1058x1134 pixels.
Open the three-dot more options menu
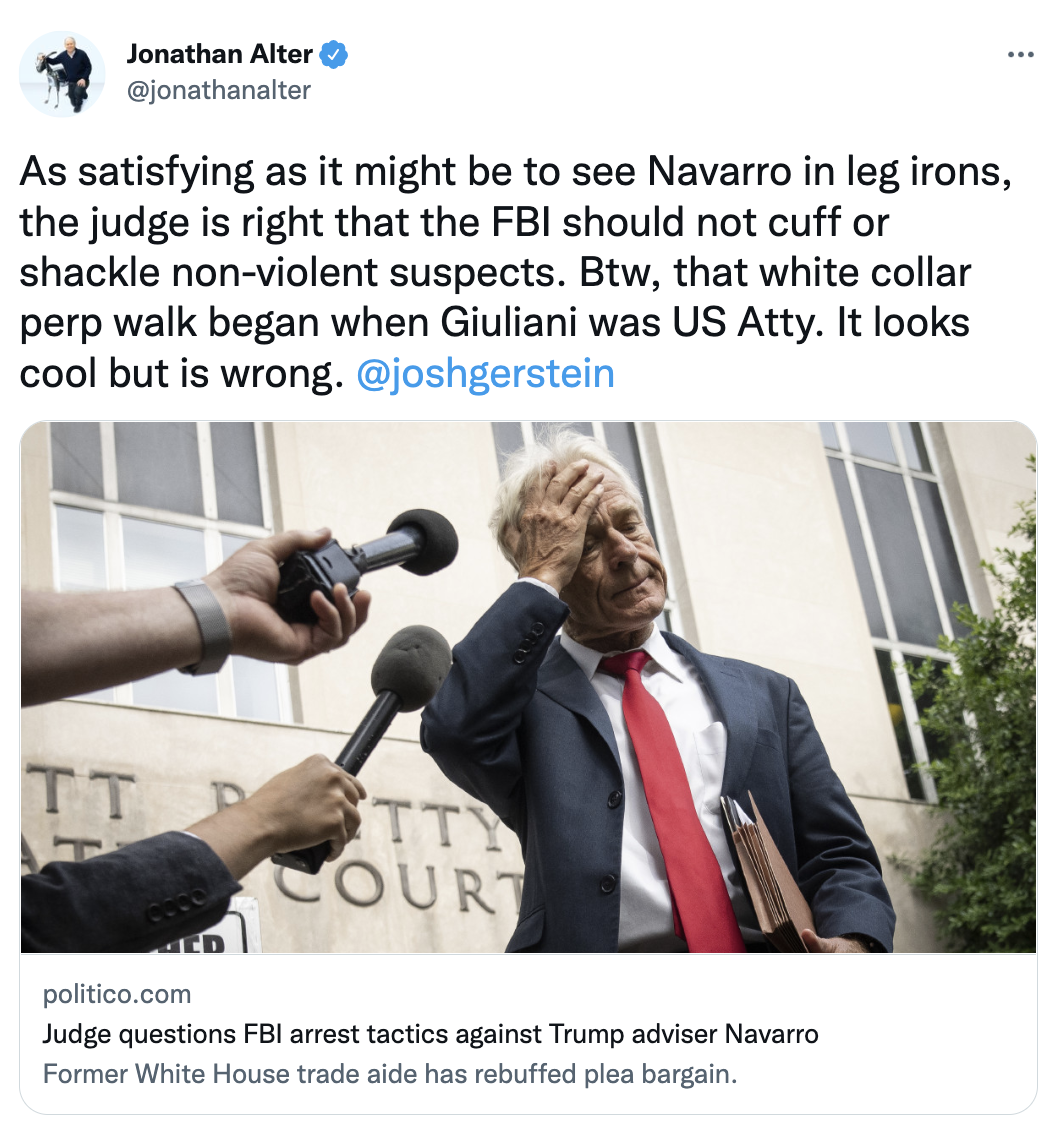coord(1020,54)
